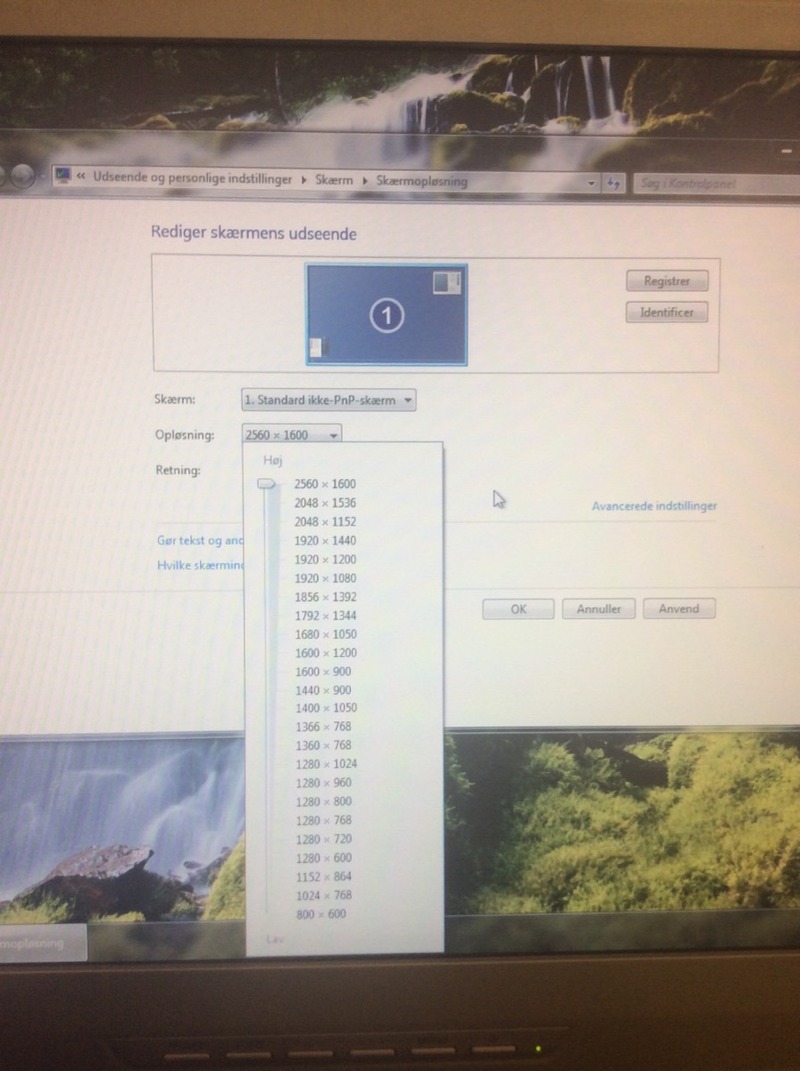Click the resolution slider handle at Høj
The height and width of the screenshot is (1071, 800).
266,484
